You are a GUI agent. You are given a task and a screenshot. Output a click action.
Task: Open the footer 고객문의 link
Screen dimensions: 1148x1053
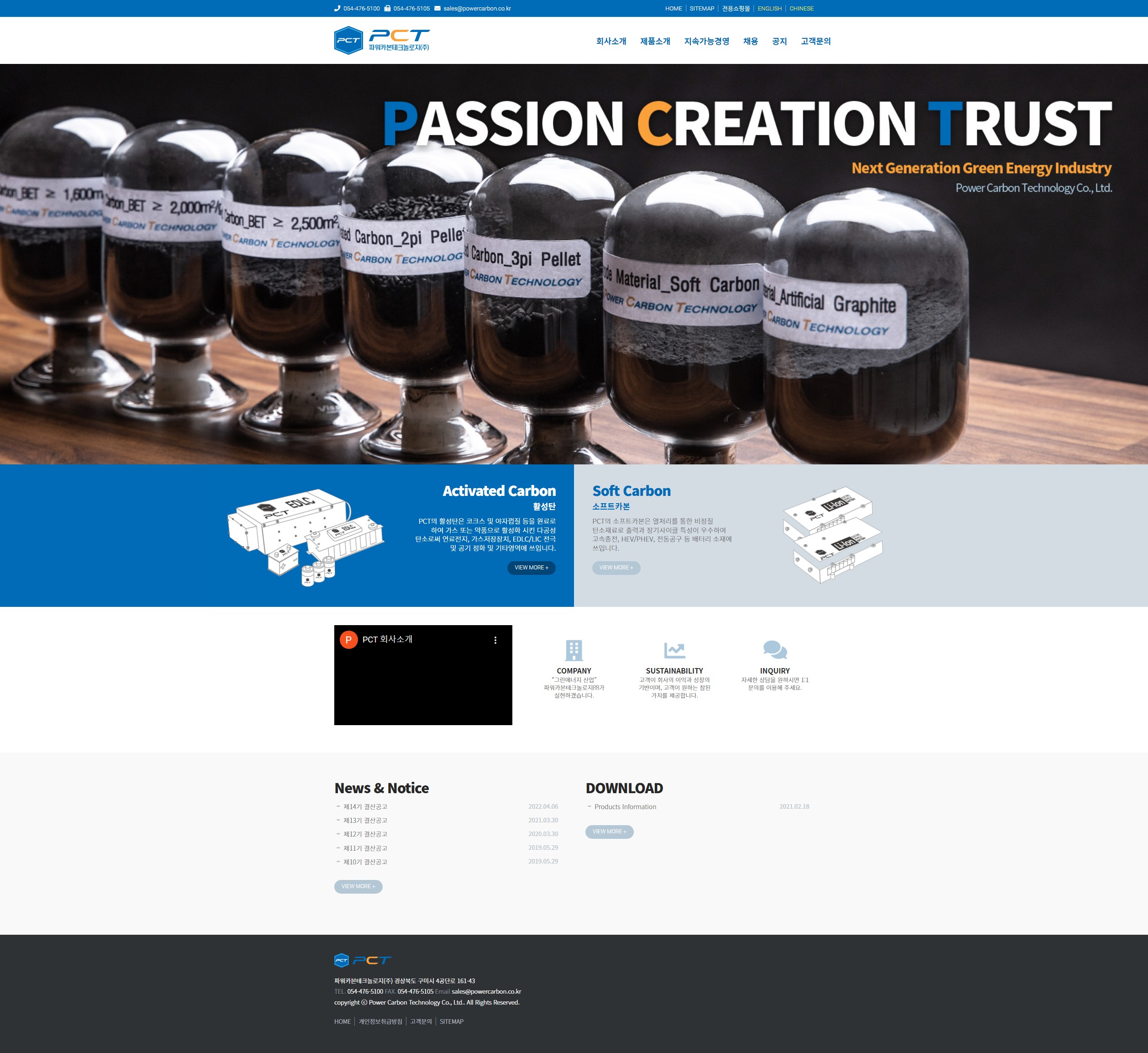[x=421, y=1021]
